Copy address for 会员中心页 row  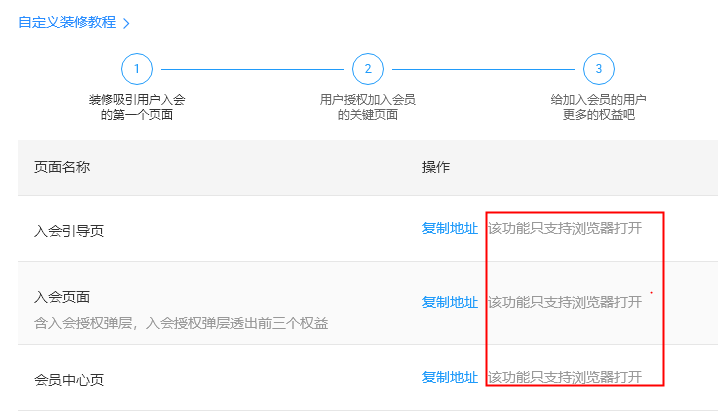450,377
